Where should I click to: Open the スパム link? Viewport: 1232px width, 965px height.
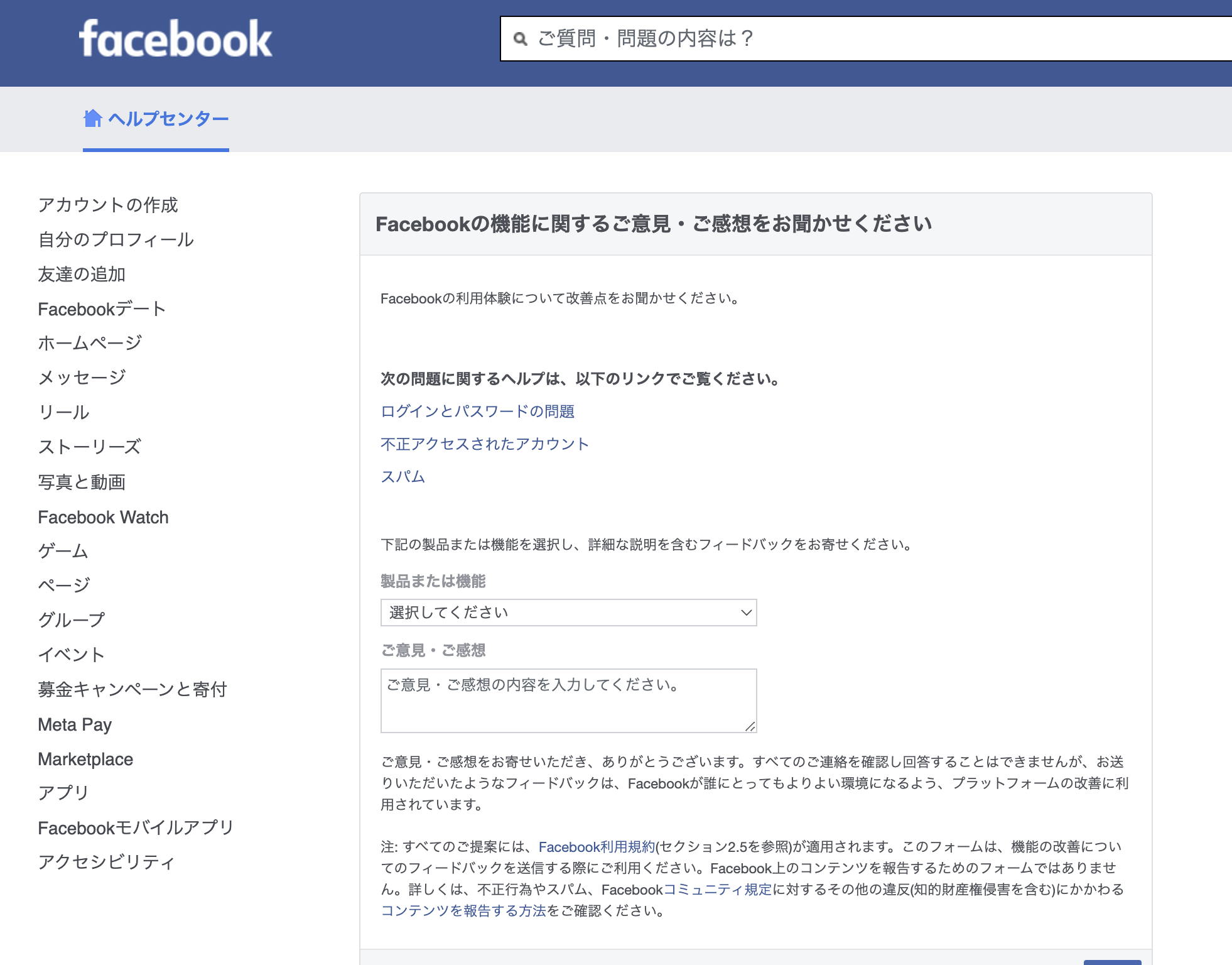point(403,477)
